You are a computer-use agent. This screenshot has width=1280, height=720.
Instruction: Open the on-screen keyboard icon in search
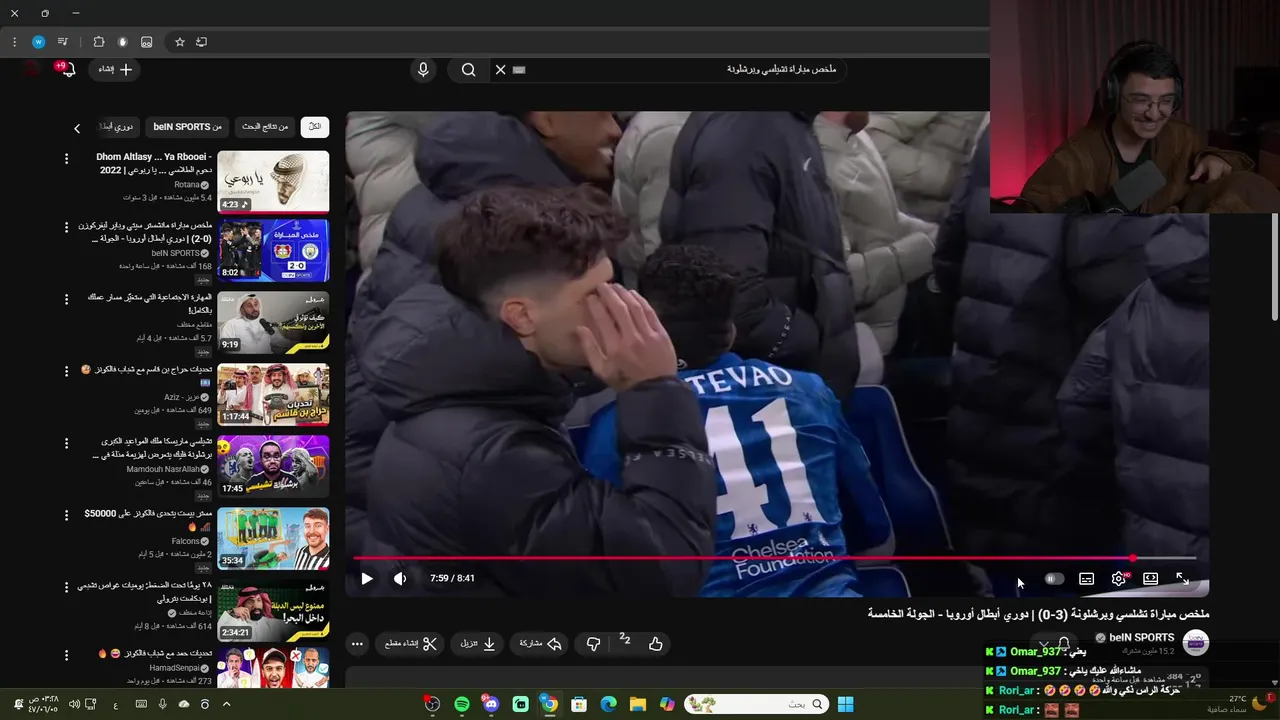tap(519, 70)
